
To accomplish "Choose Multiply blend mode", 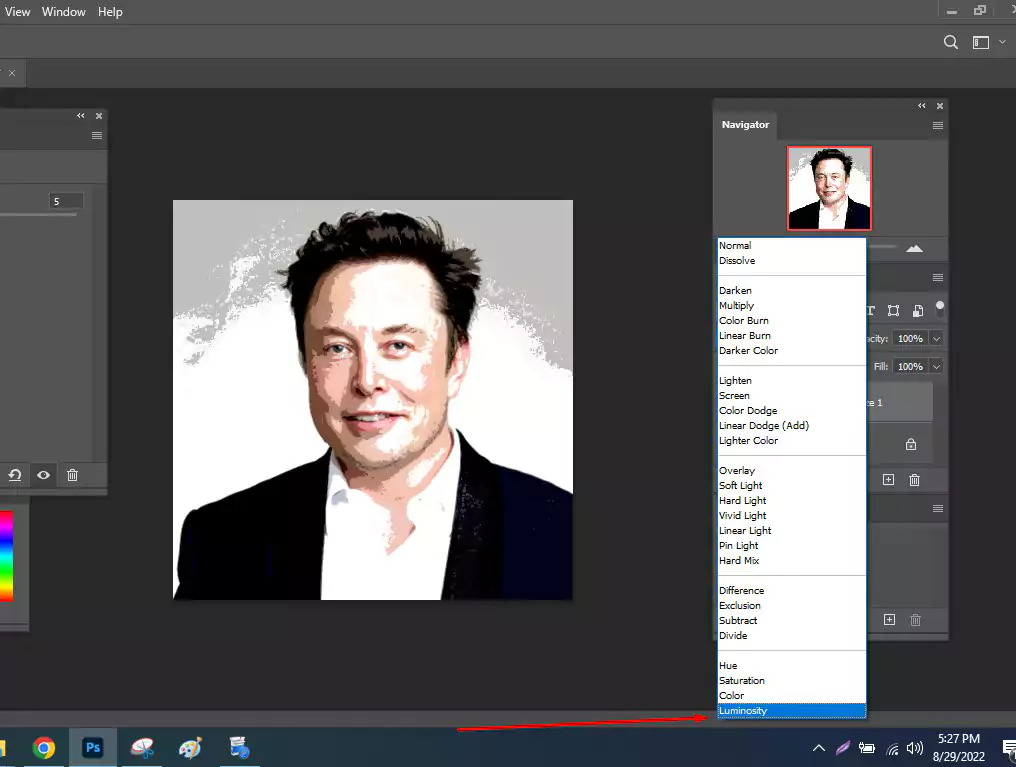I will pos(791,305).
